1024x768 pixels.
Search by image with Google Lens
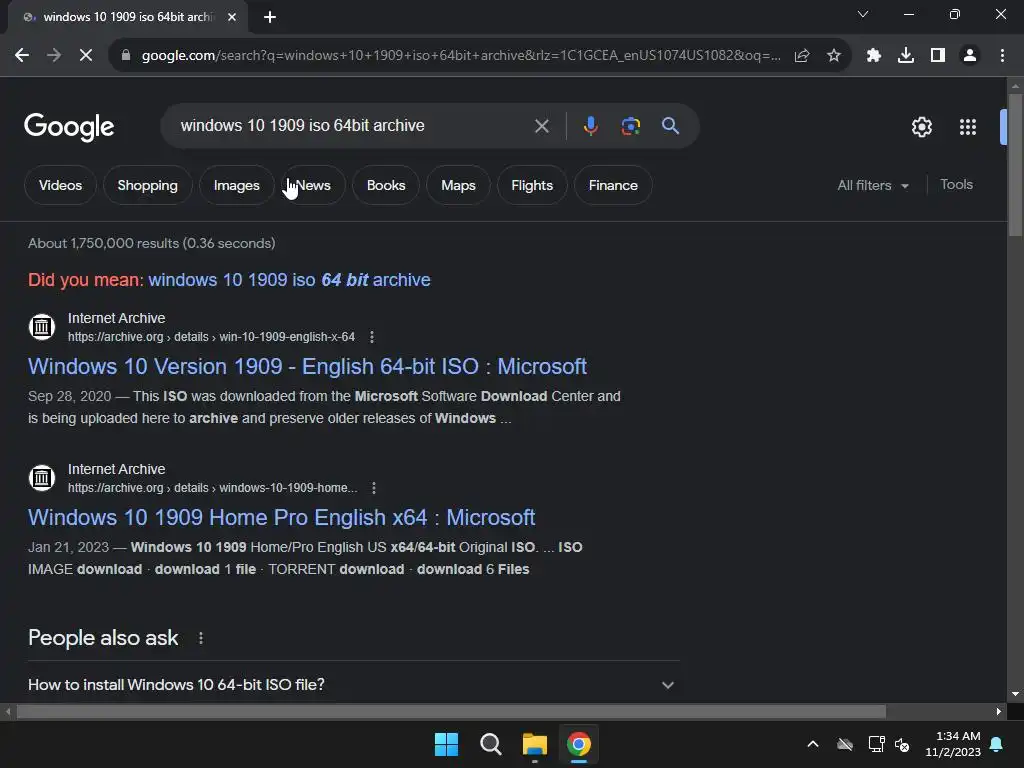tap(630, 125)
